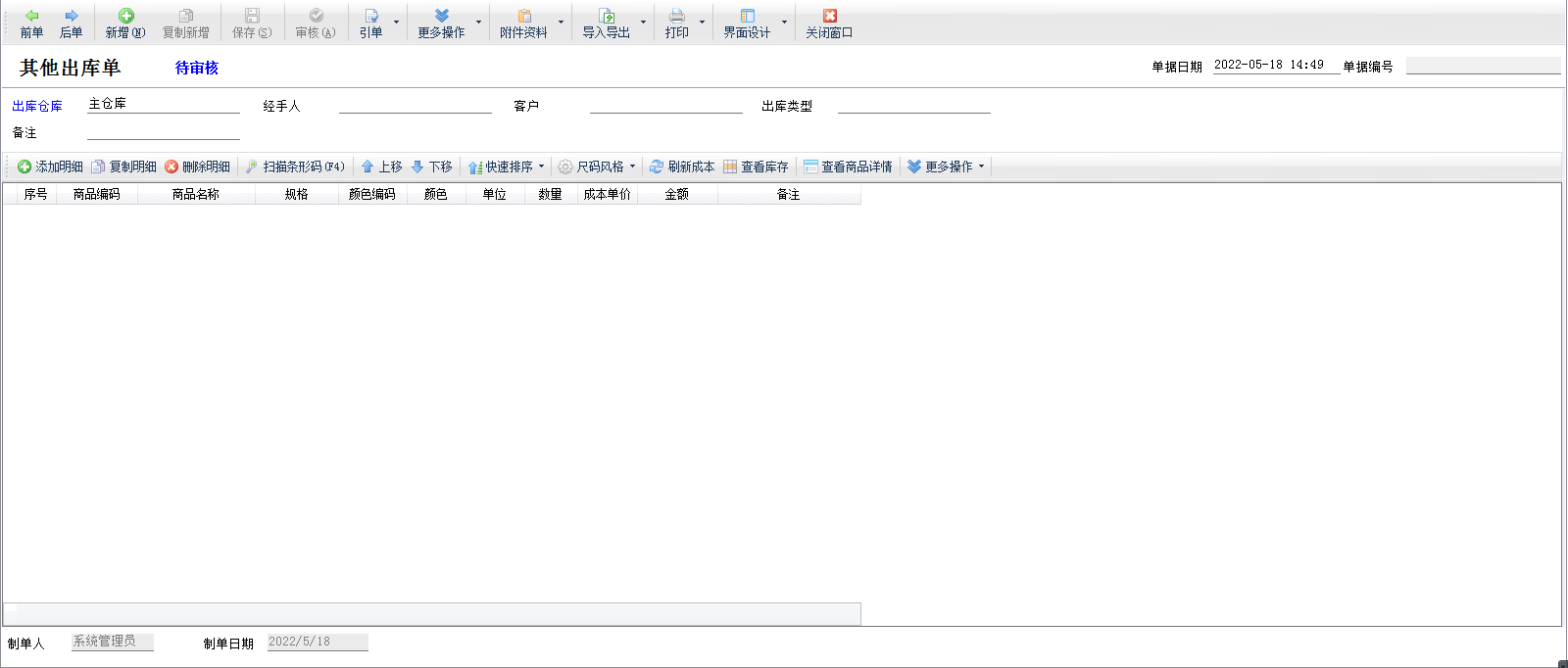Expand the 快速排序 quick sort dropdown
Image resolution: width=1568 pixels, height=668 pixels.
(x=541, y=167)
